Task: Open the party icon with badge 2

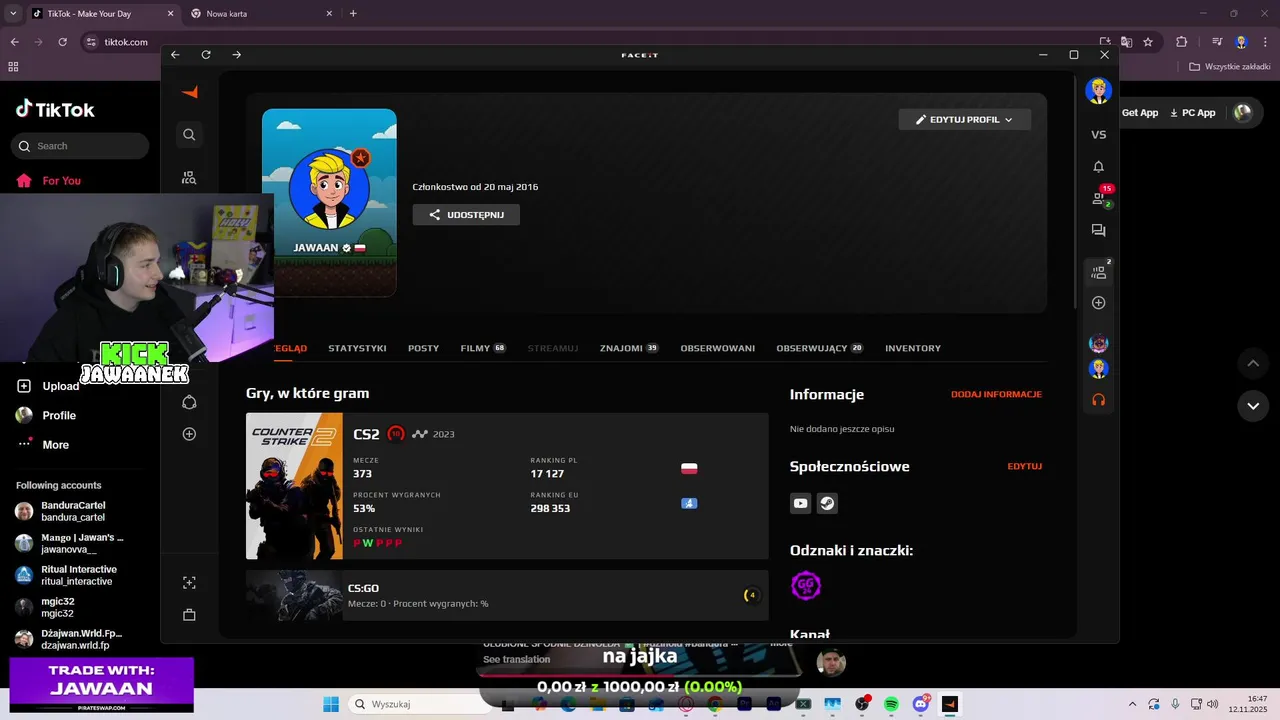Action: 1100,271
